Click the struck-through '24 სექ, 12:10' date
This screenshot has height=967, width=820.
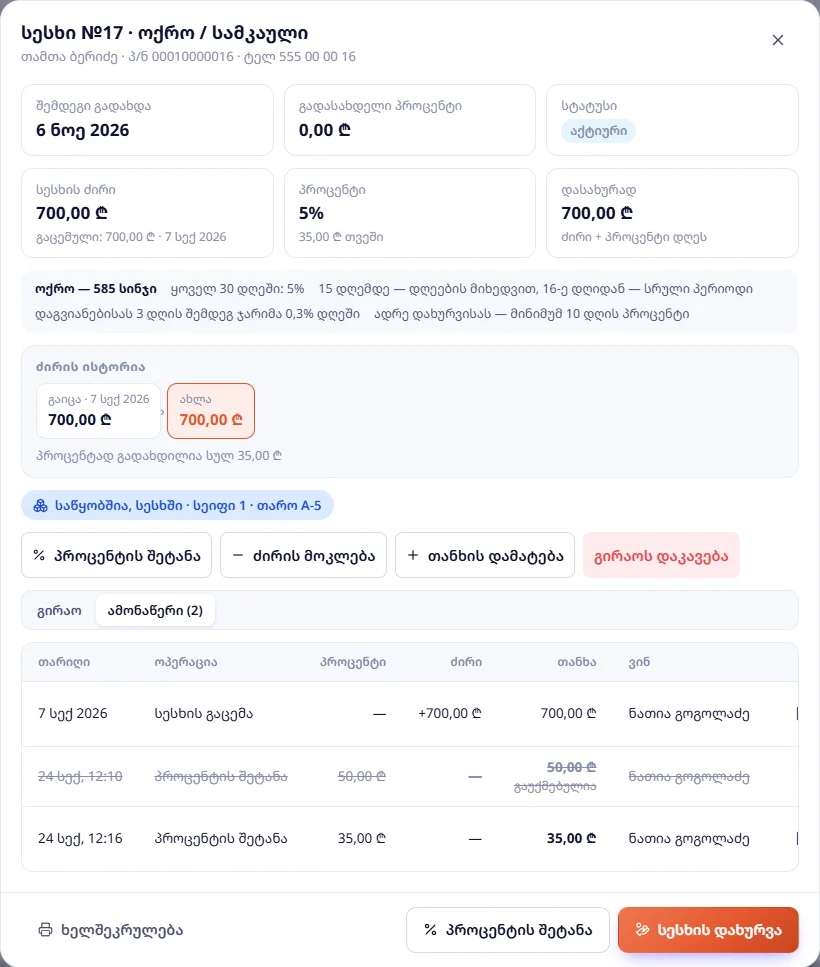(80, 776)
